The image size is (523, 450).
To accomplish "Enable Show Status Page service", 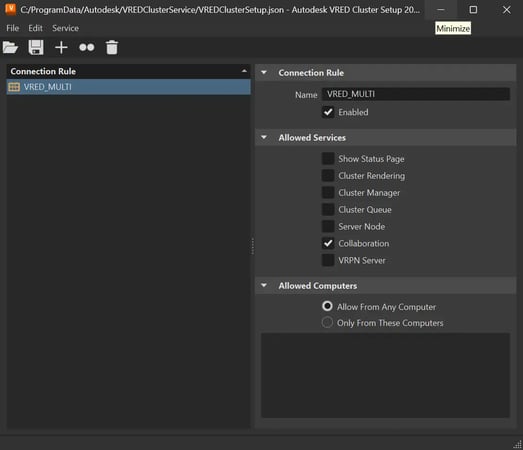I will tap(328, 158).
